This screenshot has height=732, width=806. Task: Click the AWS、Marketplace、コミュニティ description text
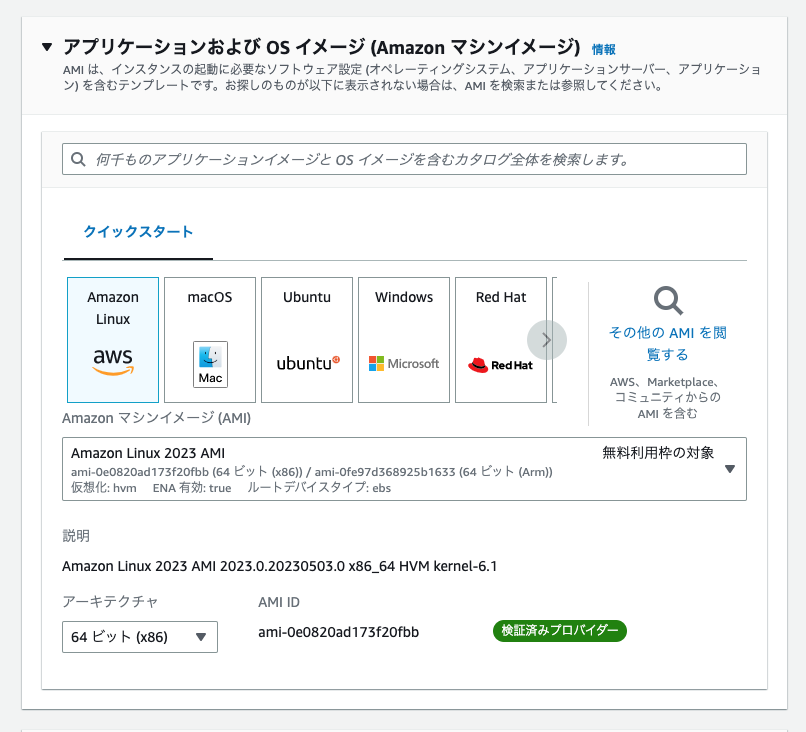[668, 398]
